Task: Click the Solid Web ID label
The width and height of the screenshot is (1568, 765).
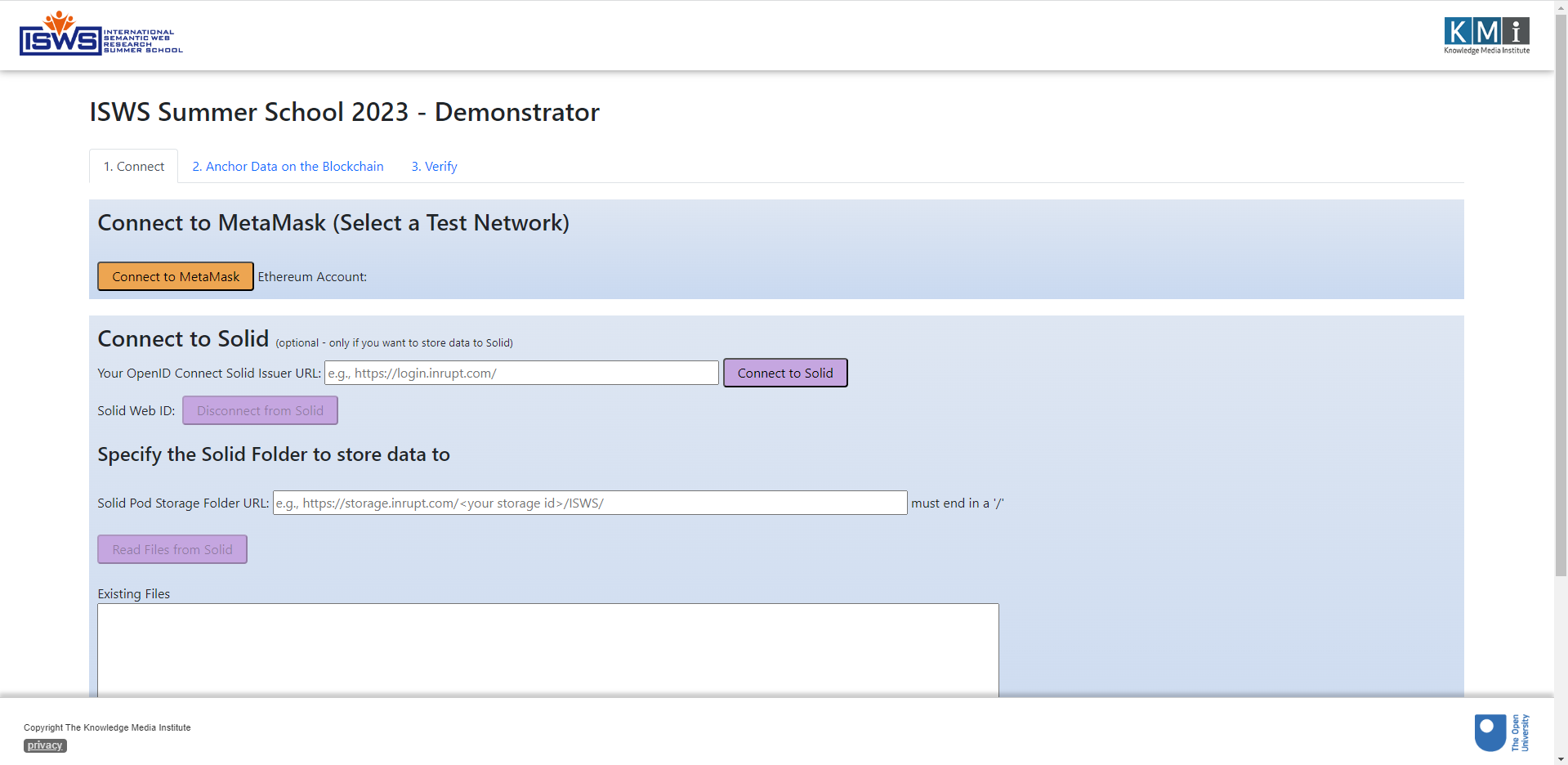Action: [x=136, y=410]
